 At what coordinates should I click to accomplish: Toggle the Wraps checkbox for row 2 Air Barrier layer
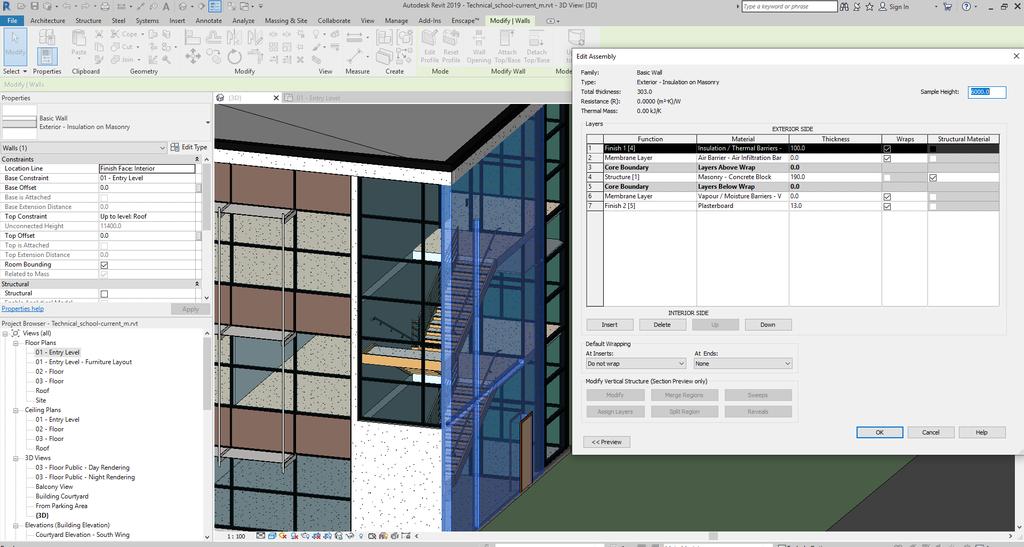886,158
